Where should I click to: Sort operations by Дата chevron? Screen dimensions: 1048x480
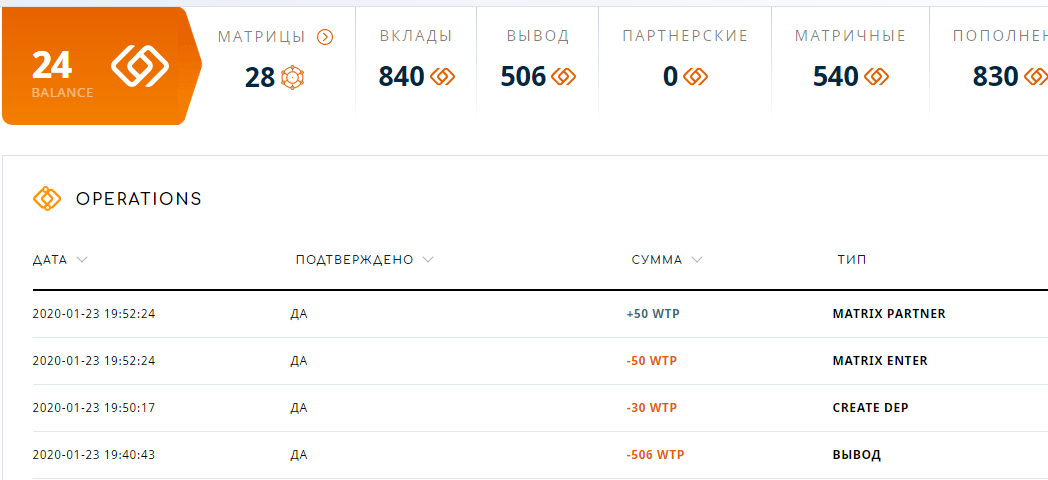[82, 259]
